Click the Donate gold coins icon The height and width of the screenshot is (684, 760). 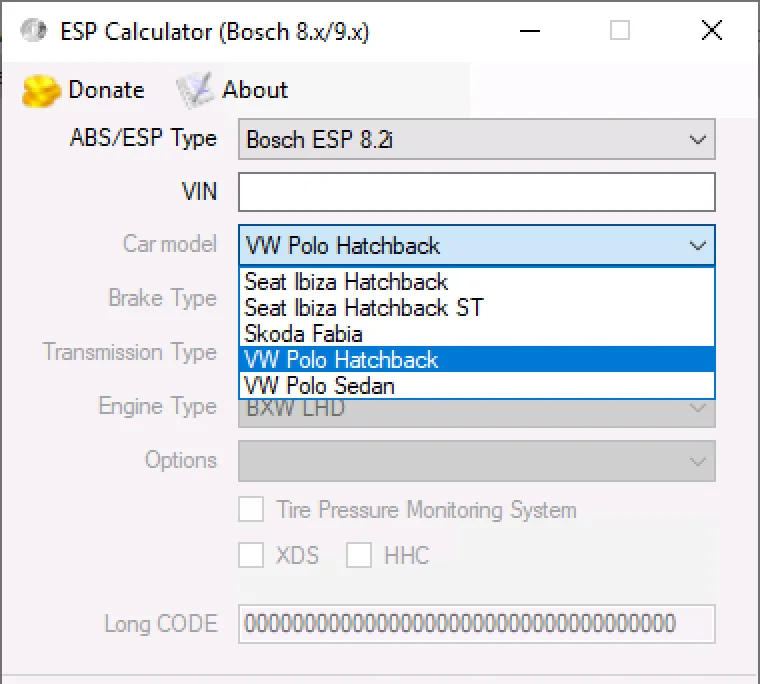click(x=41, y=90)
